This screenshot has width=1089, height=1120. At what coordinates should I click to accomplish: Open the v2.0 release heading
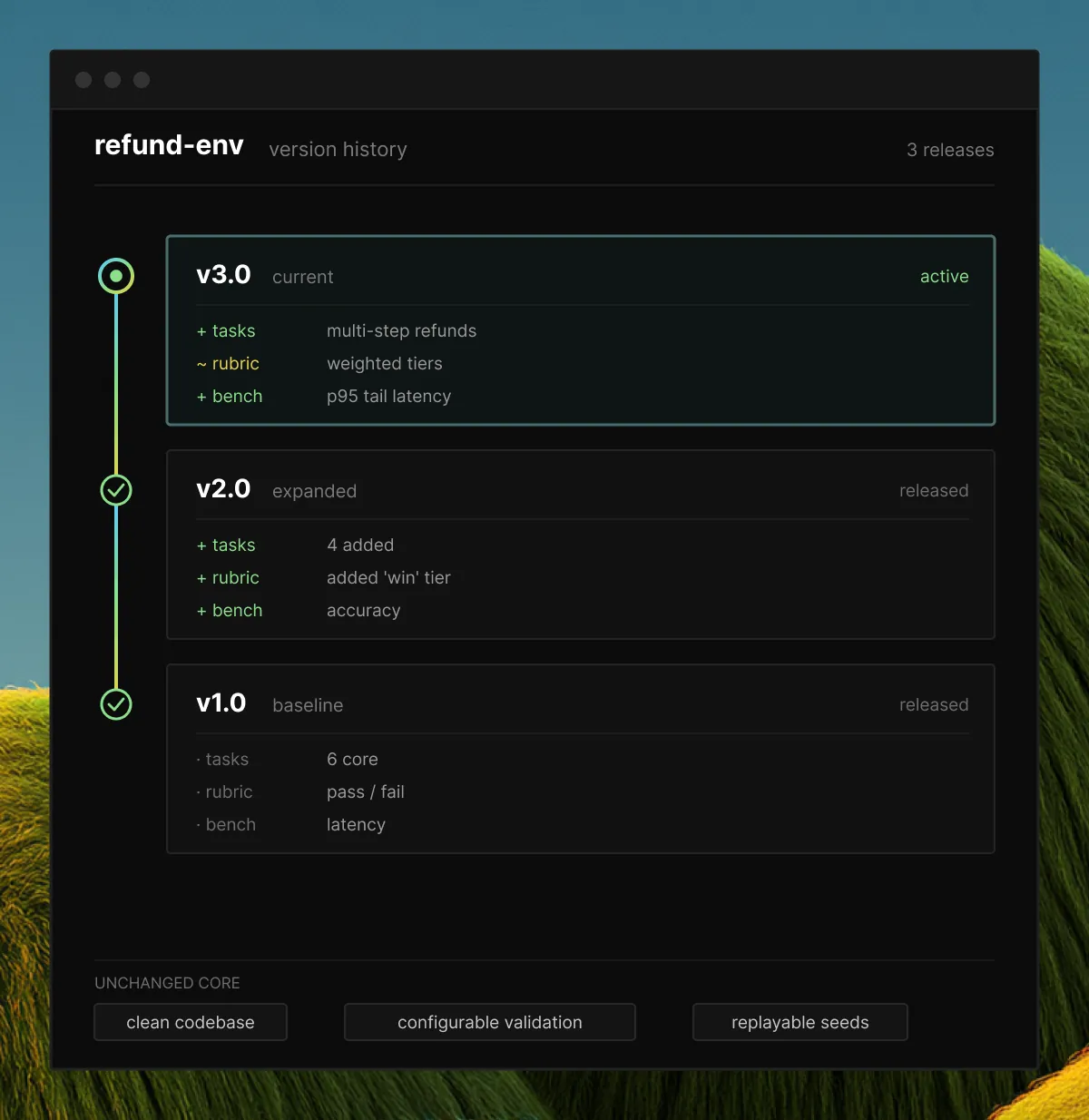pos(223,489)
